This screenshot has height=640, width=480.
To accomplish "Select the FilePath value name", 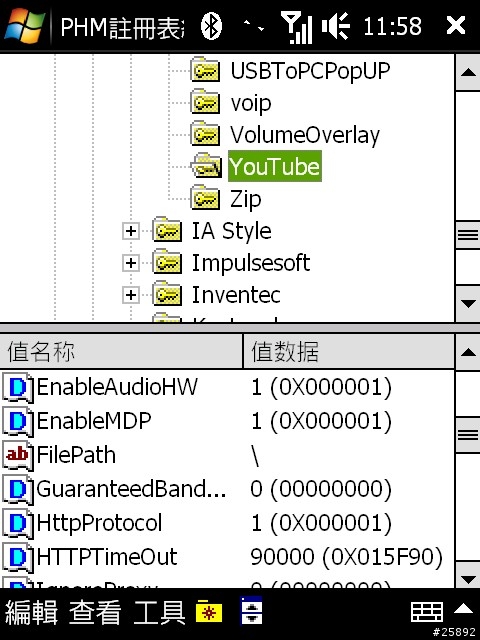I will 76,455.
